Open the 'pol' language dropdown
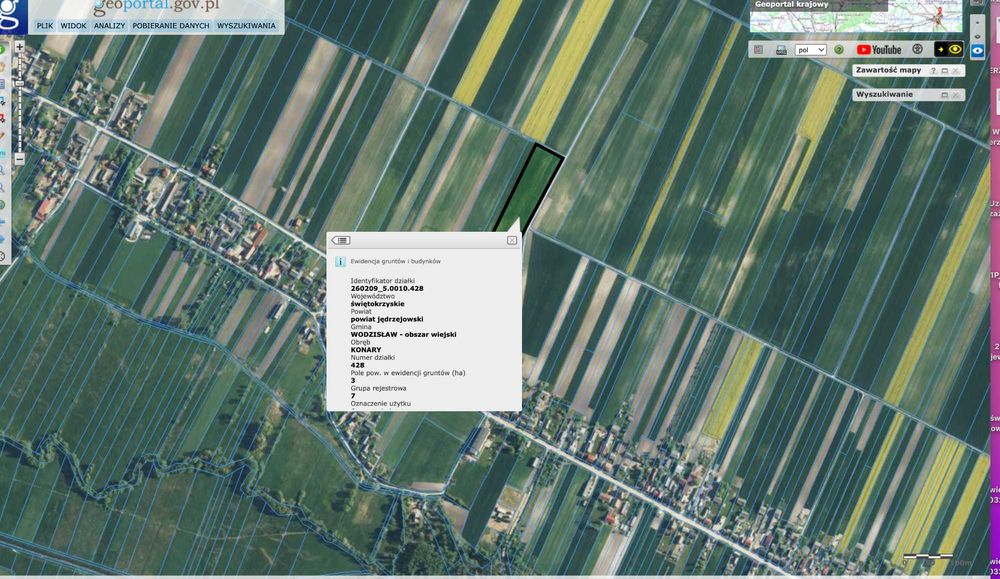Screen dimensions: 1000x579 tap(811, 50)
